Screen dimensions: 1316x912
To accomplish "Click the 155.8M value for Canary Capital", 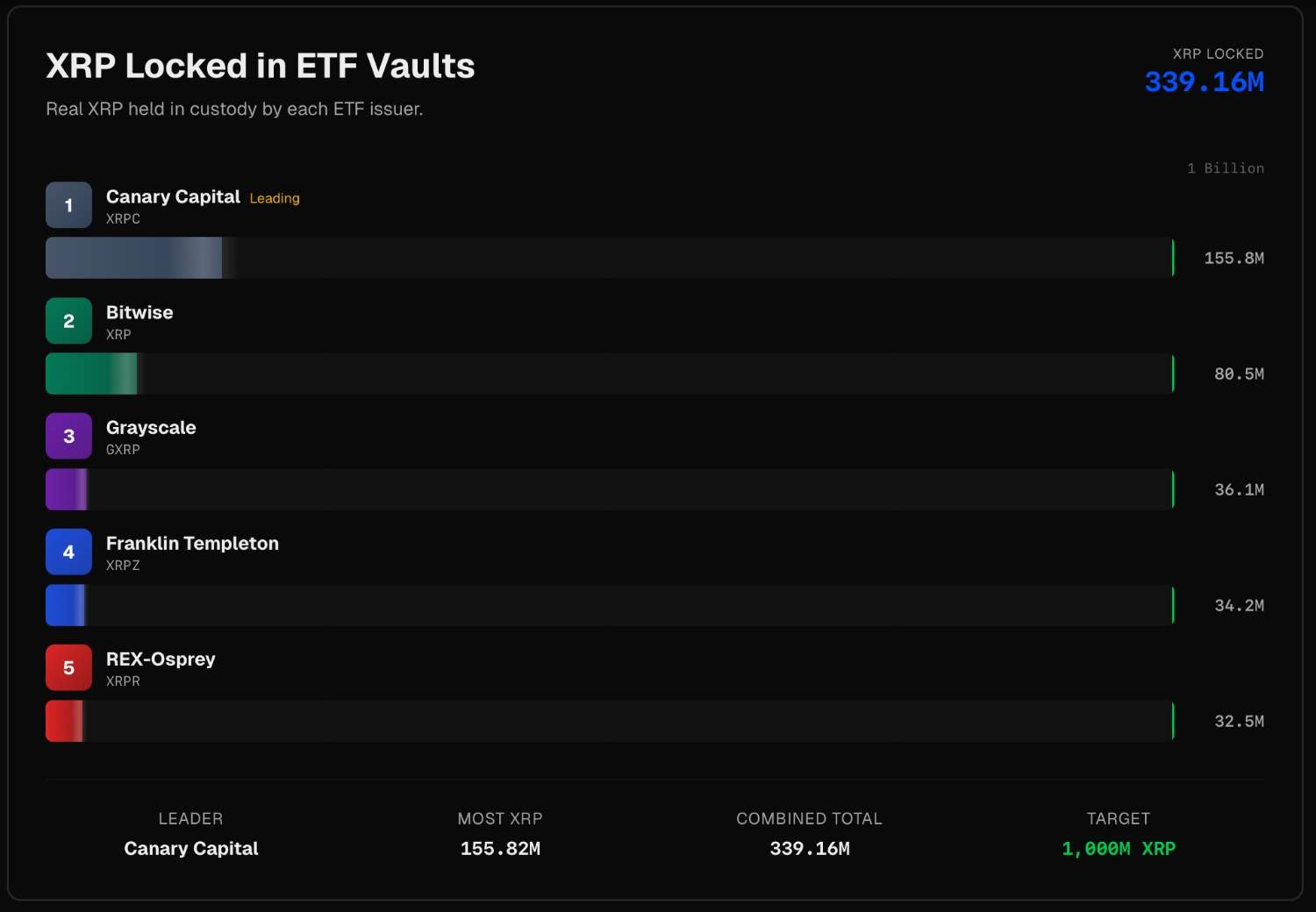I will click(x=1234, y=258).
